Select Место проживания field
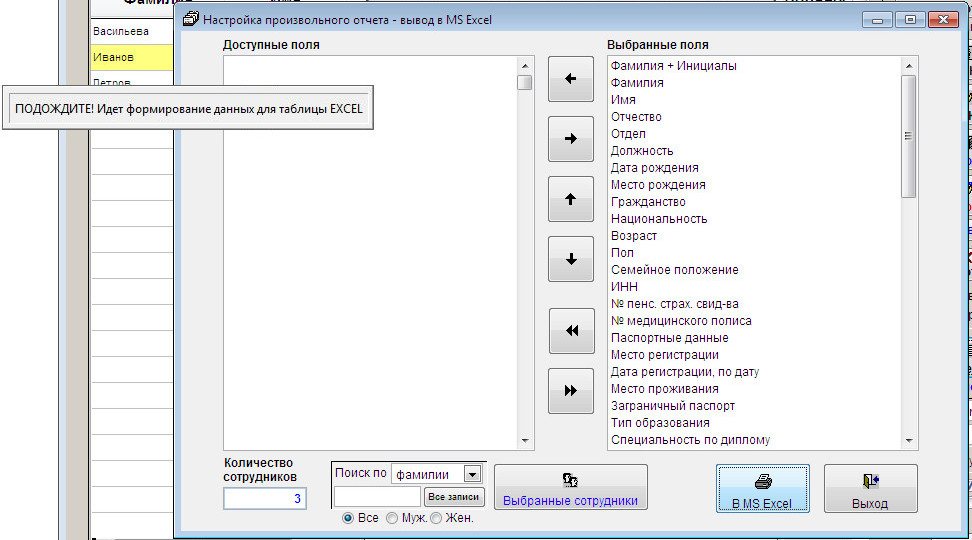This screenshot has width=972, height=540. (x=665, y=389)
